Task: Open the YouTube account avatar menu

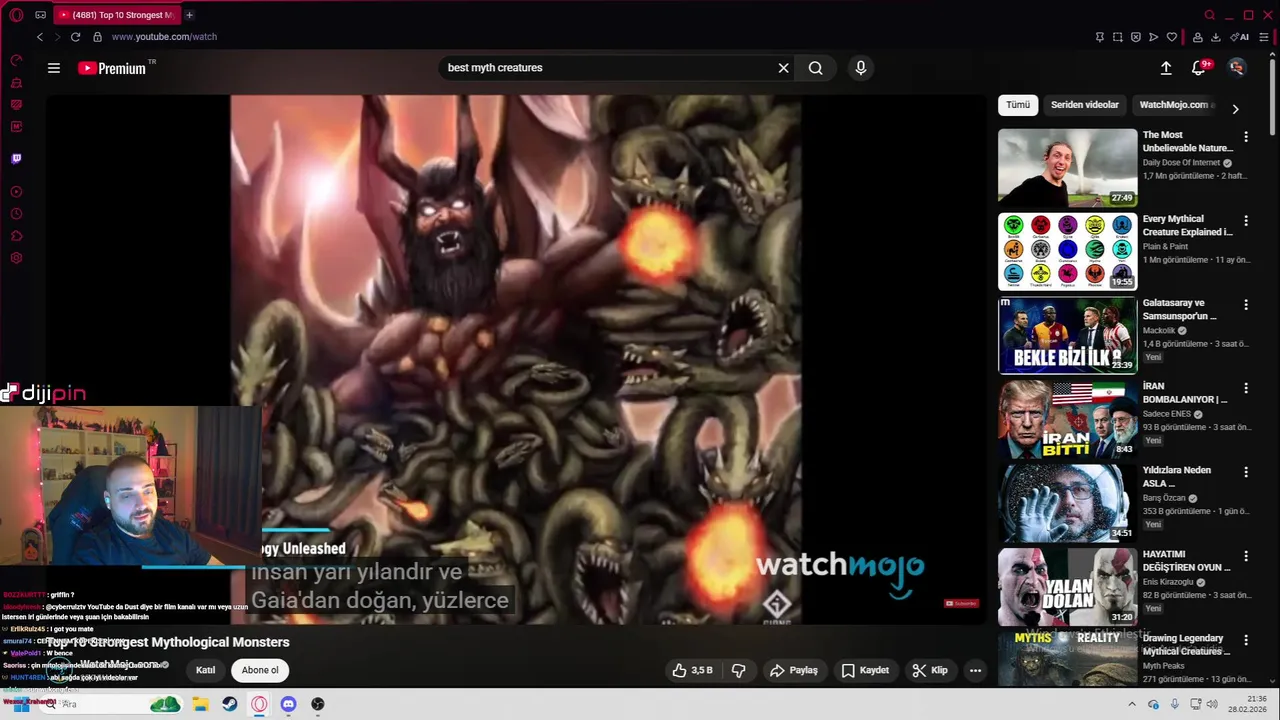Action: (x=1237, y=68)
